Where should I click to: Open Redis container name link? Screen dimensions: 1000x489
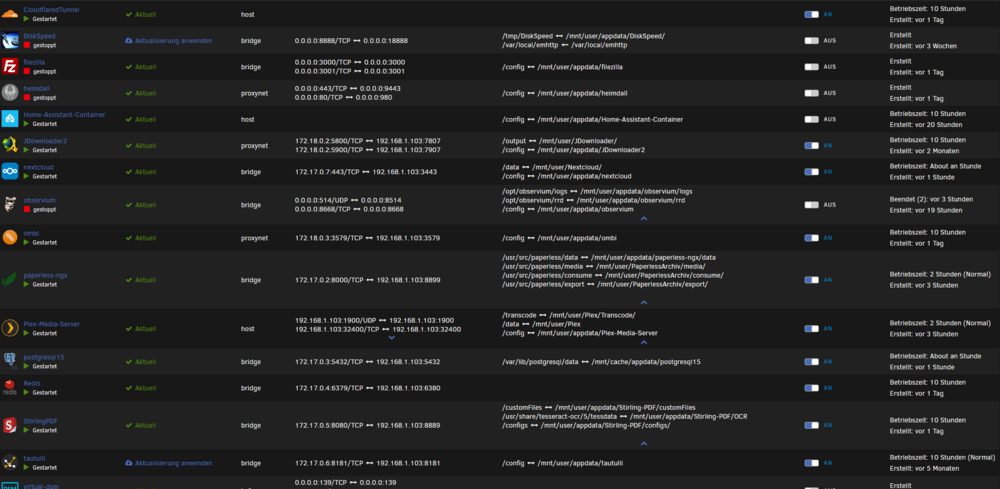32,383
